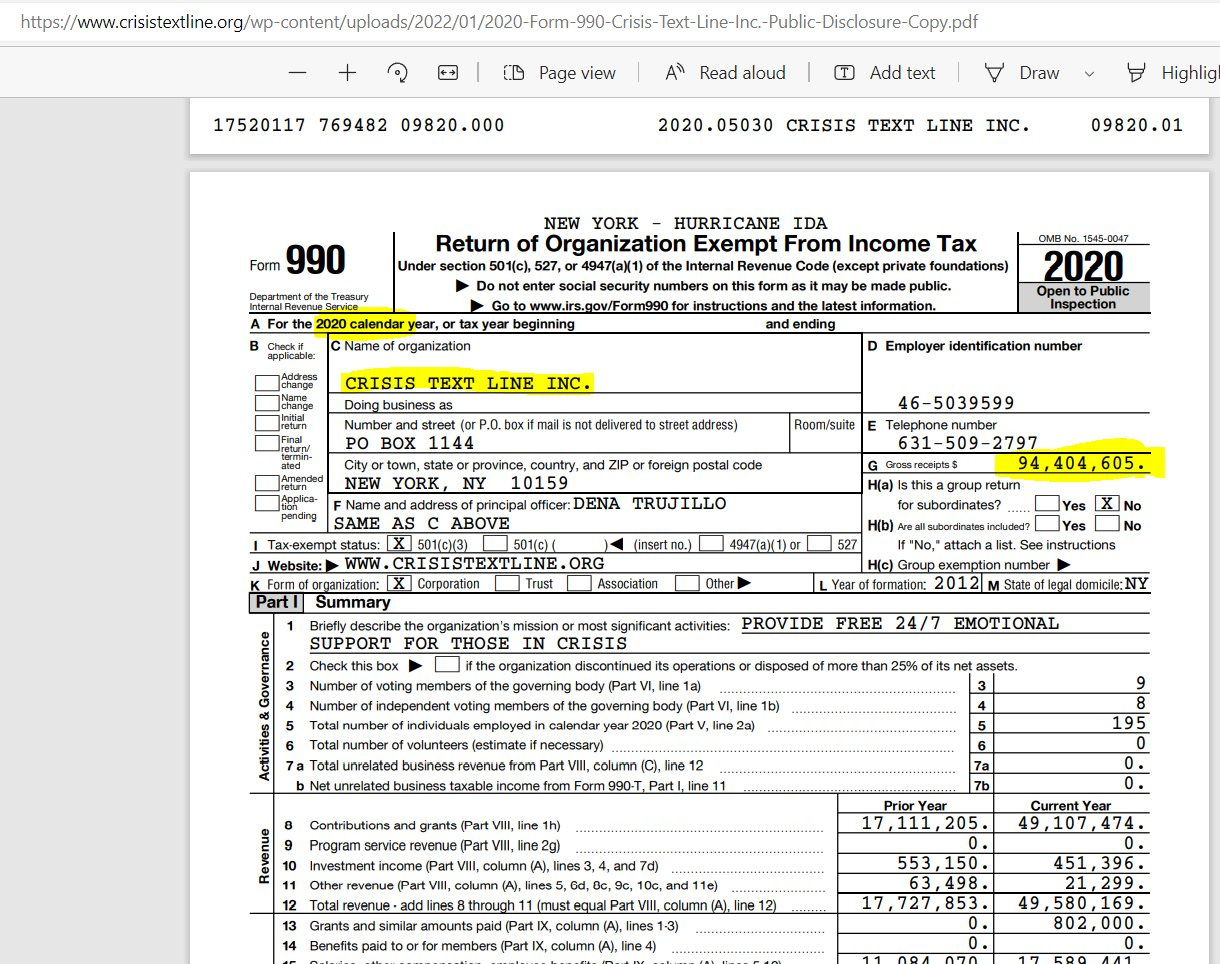Click PO BOX 1144 address

[409, 443]
